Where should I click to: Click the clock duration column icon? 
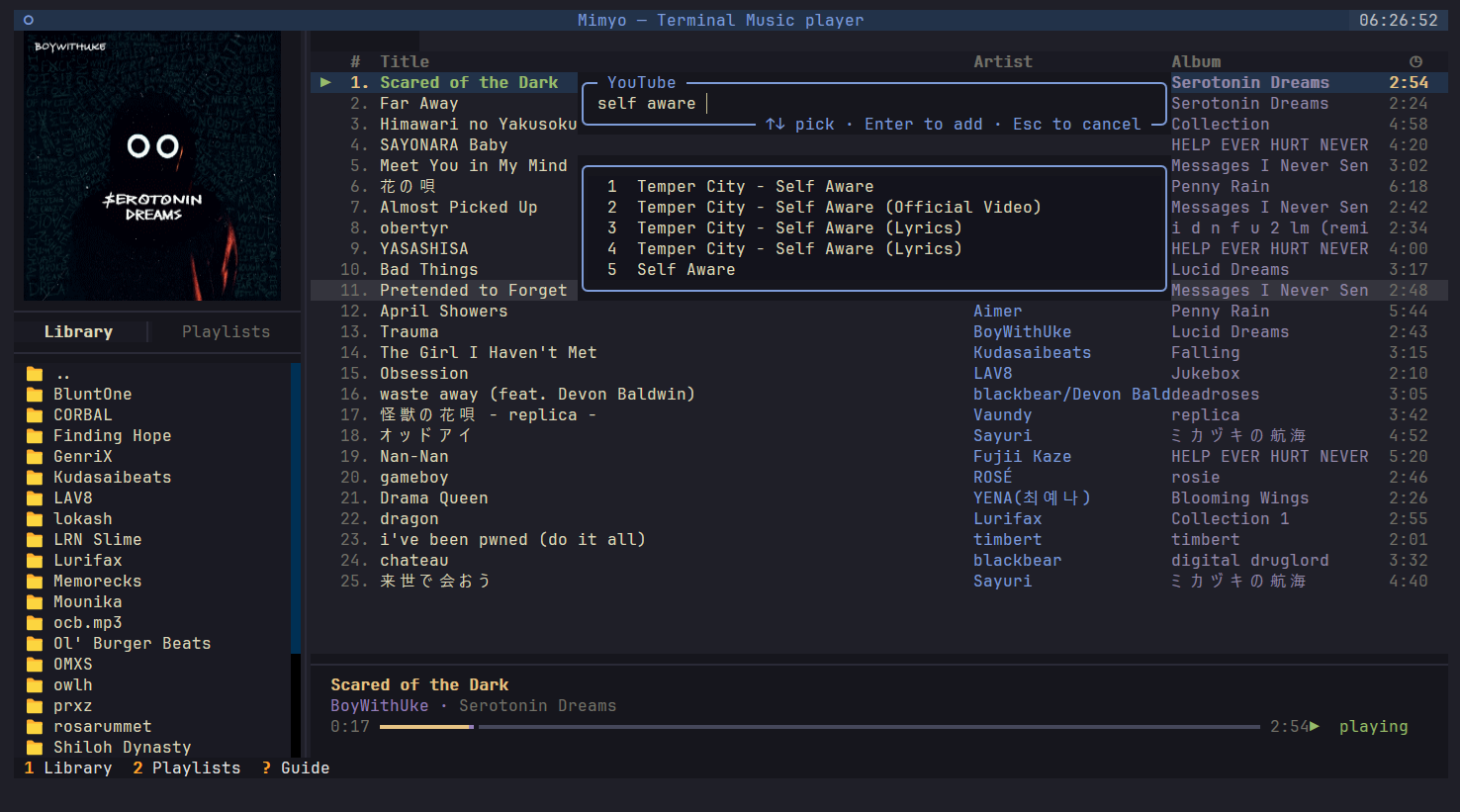(1415, 61)
